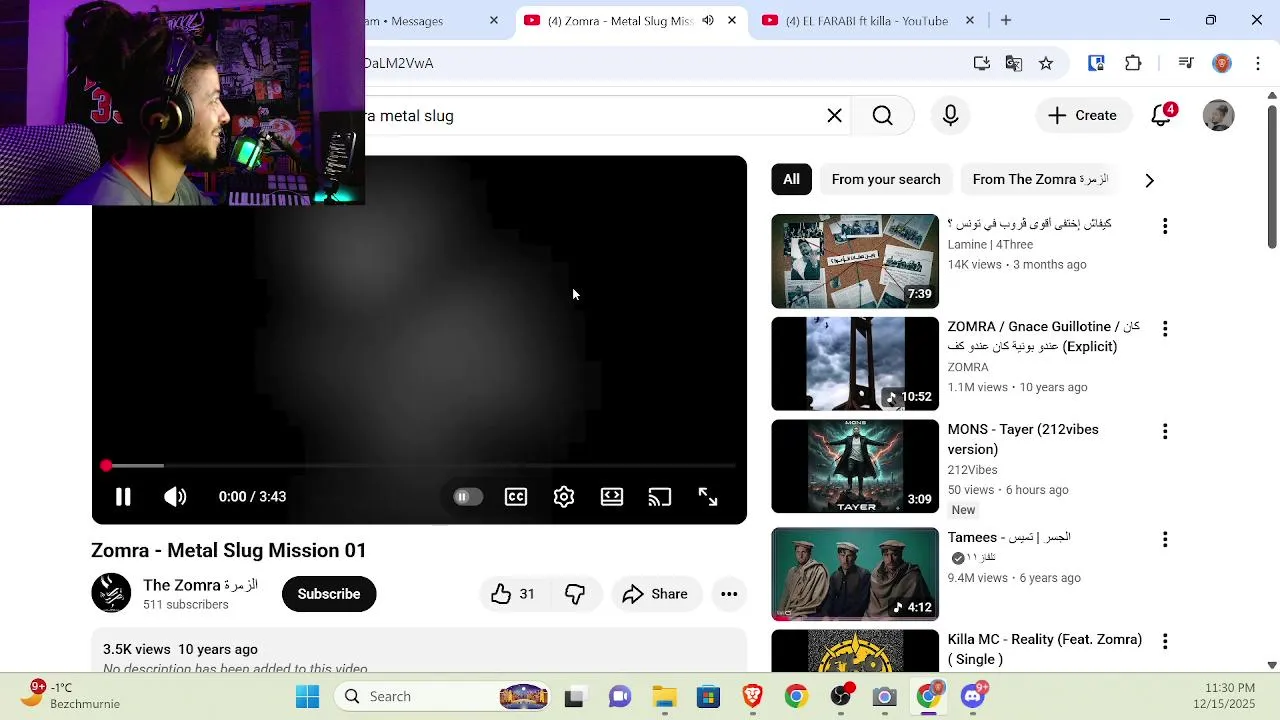This screenshot has height=720, width=1280.
Task: Toggle the autoplay switch in player
Action: (x=467, y=497)
